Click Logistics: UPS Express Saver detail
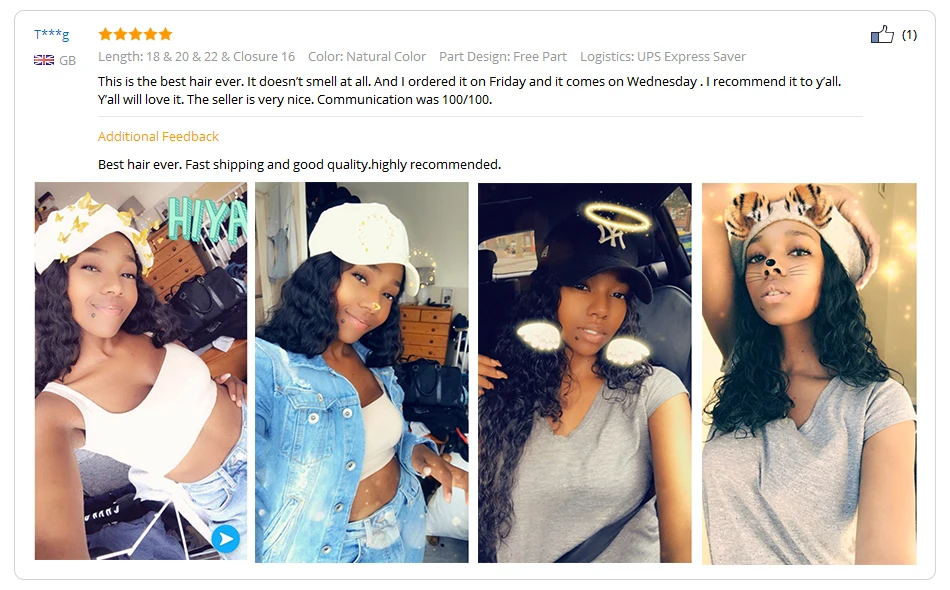Image resolution: width=950 pixels, height=590 pixels. [x=663, y=56]
